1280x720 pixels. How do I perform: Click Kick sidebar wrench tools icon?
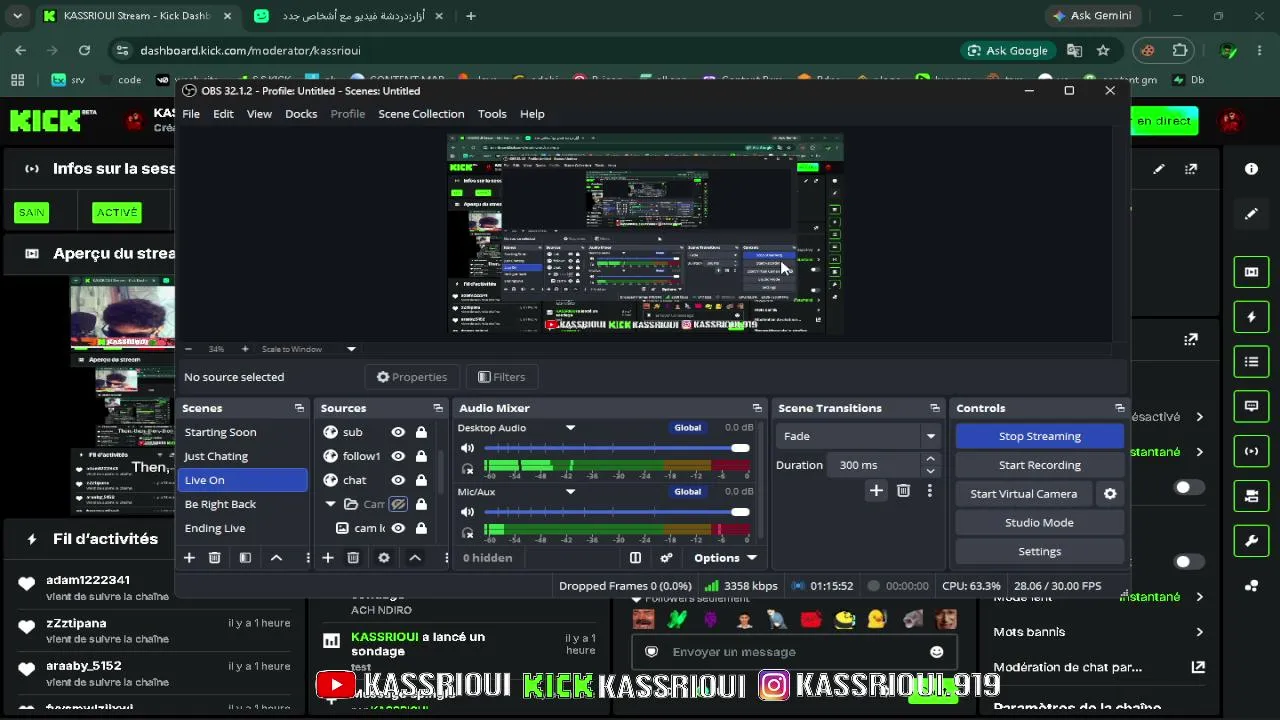tap(1251, 541)
